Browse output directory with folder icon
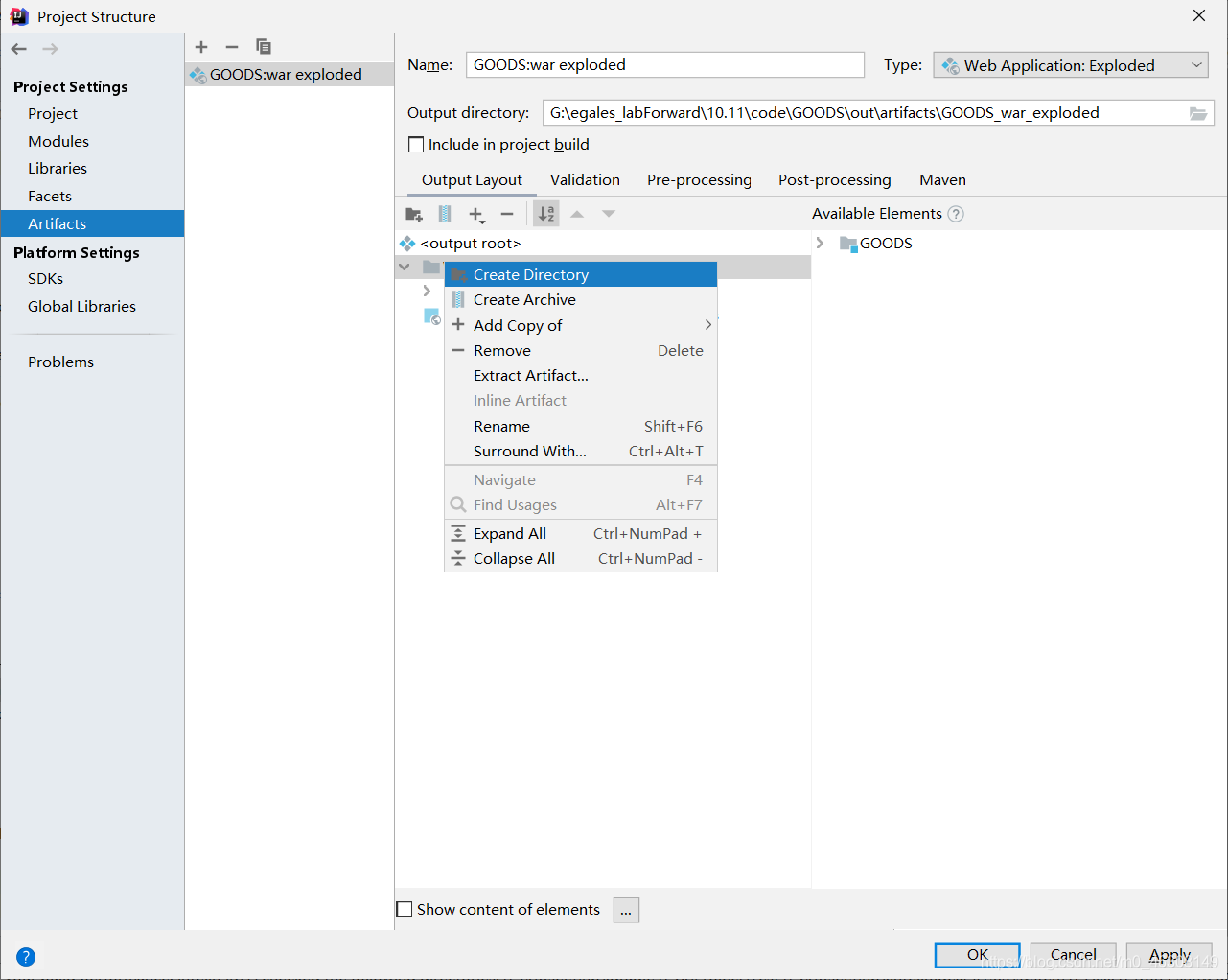This screenshot has width=1228, height=980. pyautogui.click(x=1198, y=113)
